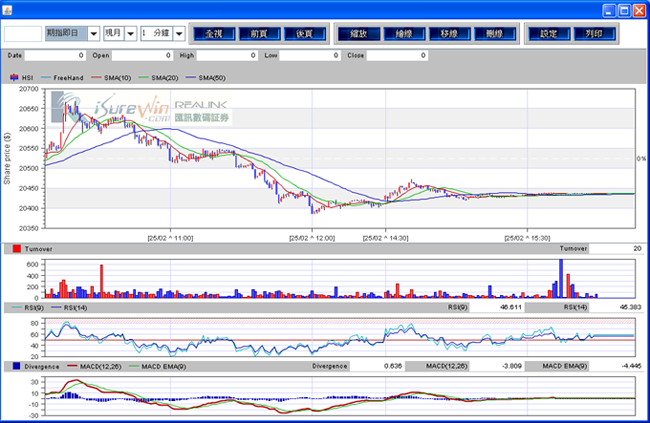Choose the 移線 move line button
This screenshot has height=423, width=650.
click(x=449, y=34)
